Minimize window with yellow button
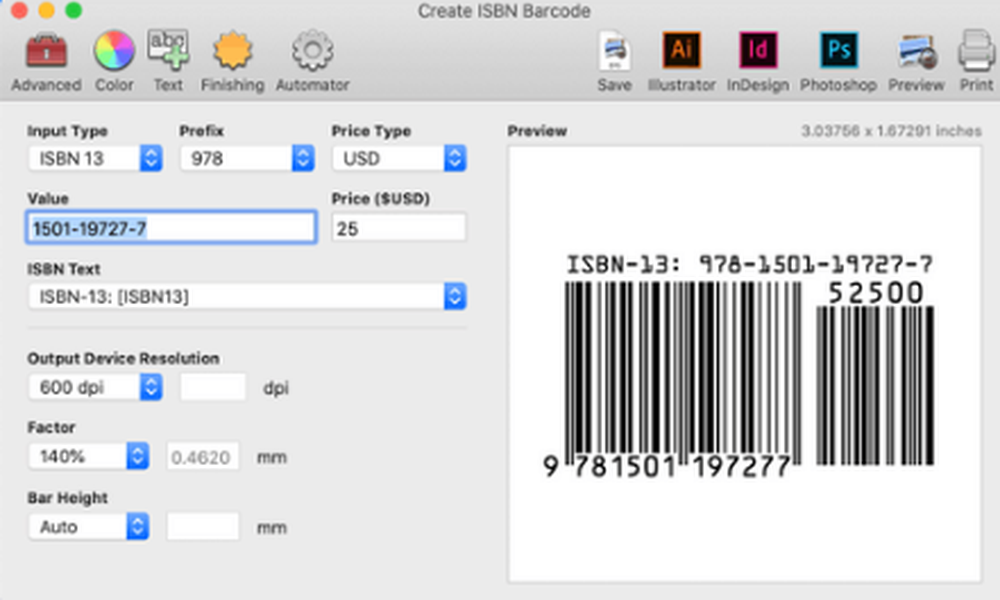1000x600 pixels. point(47,10)
